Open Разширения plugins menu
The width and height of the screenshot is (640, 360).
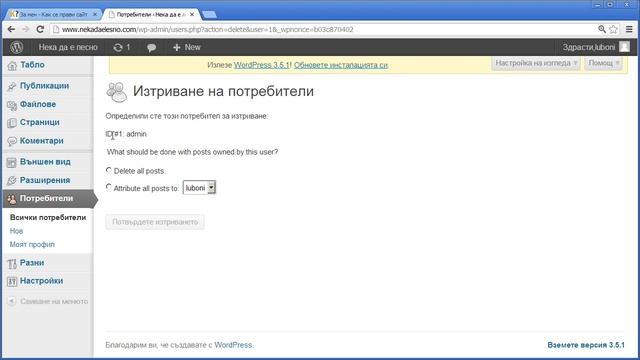point(45,180)
